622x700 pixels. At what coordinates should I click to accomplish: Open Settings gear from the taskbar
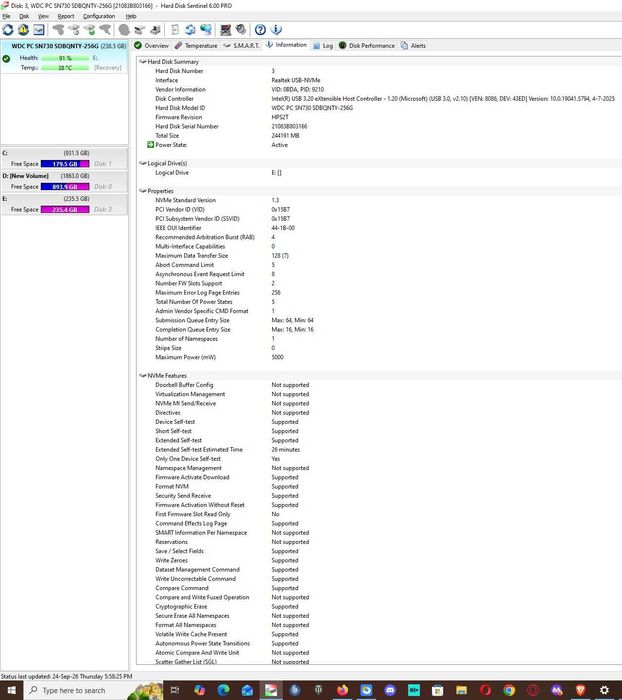click(x=604, y=690)
